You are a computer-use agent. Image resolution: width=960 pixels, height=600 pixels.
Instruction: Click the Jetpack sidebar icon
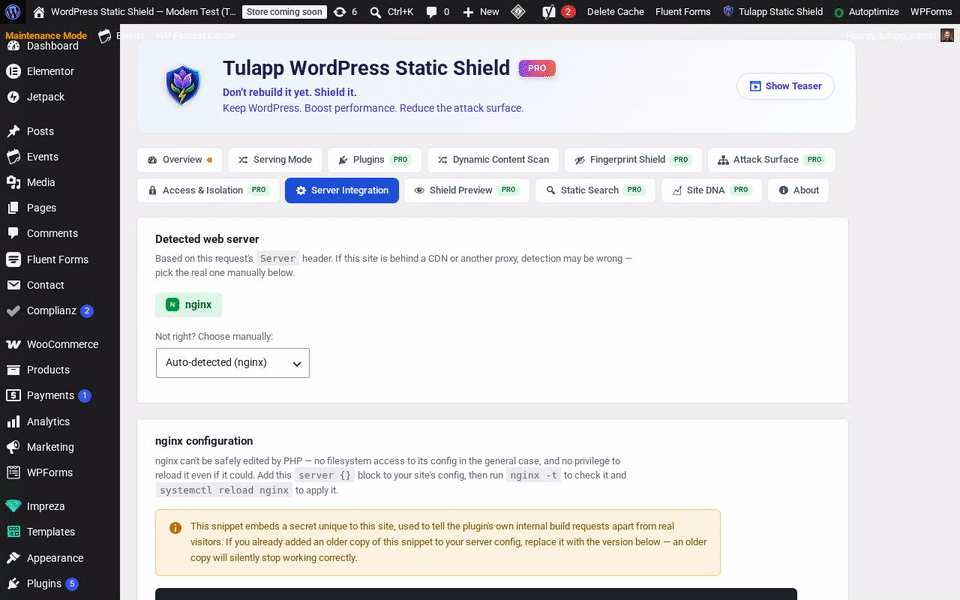[13, 97]
